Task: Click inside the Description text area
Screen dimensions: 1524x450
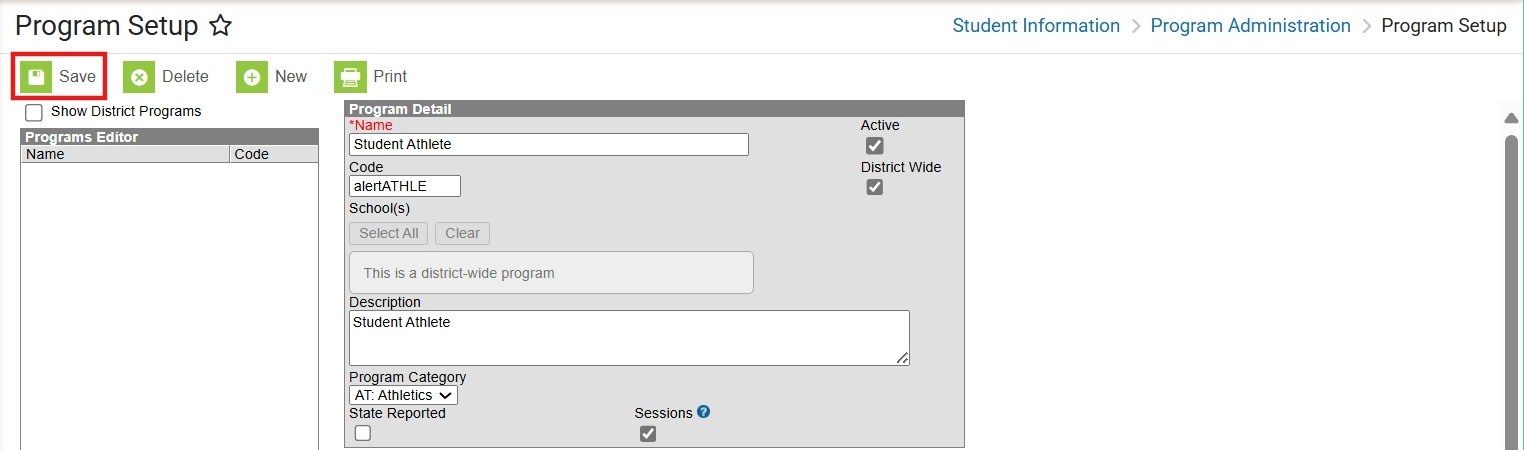Action: pyautogui.click(x=628, y=338)
